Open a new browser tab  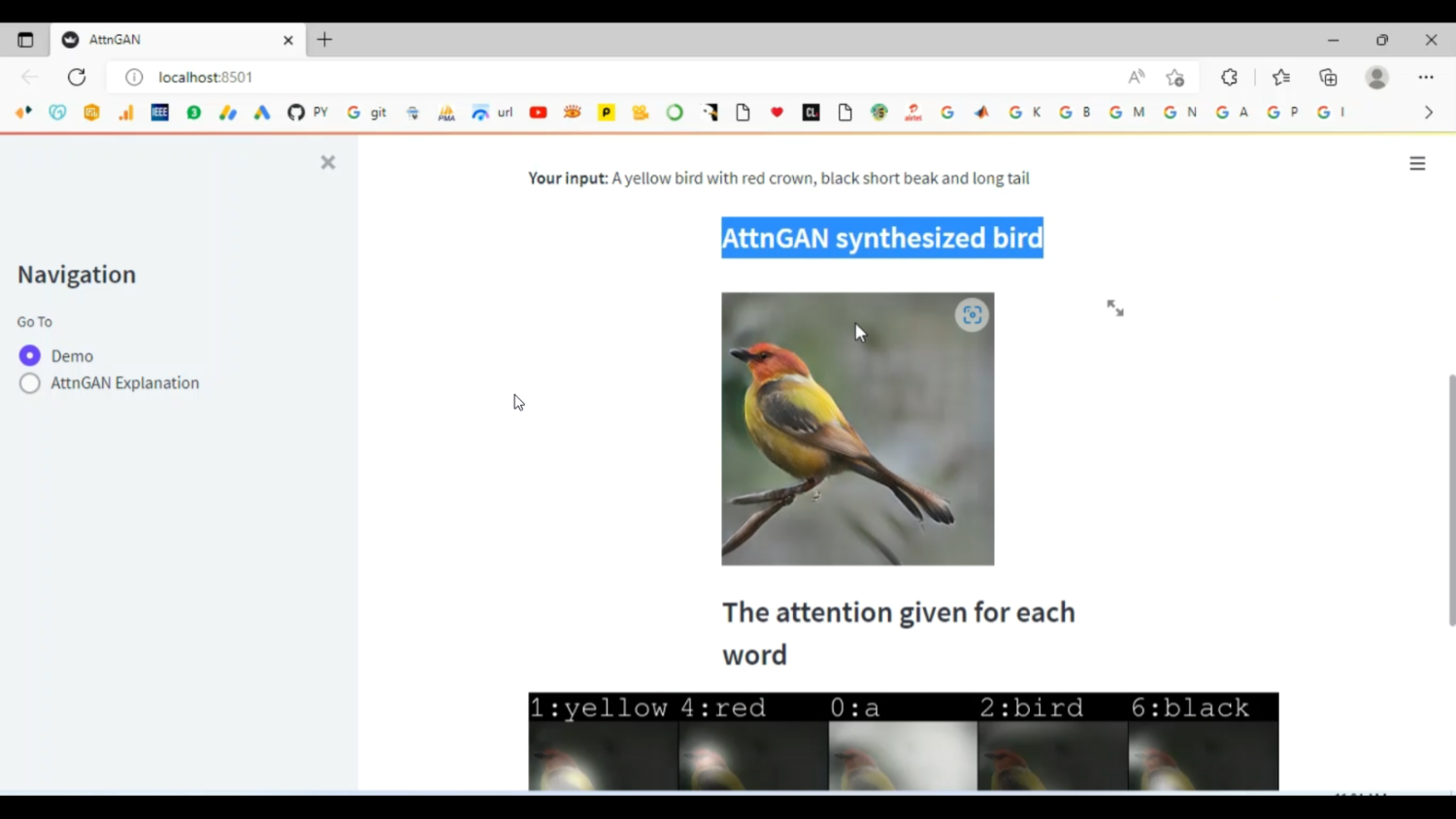coord(323,40)
